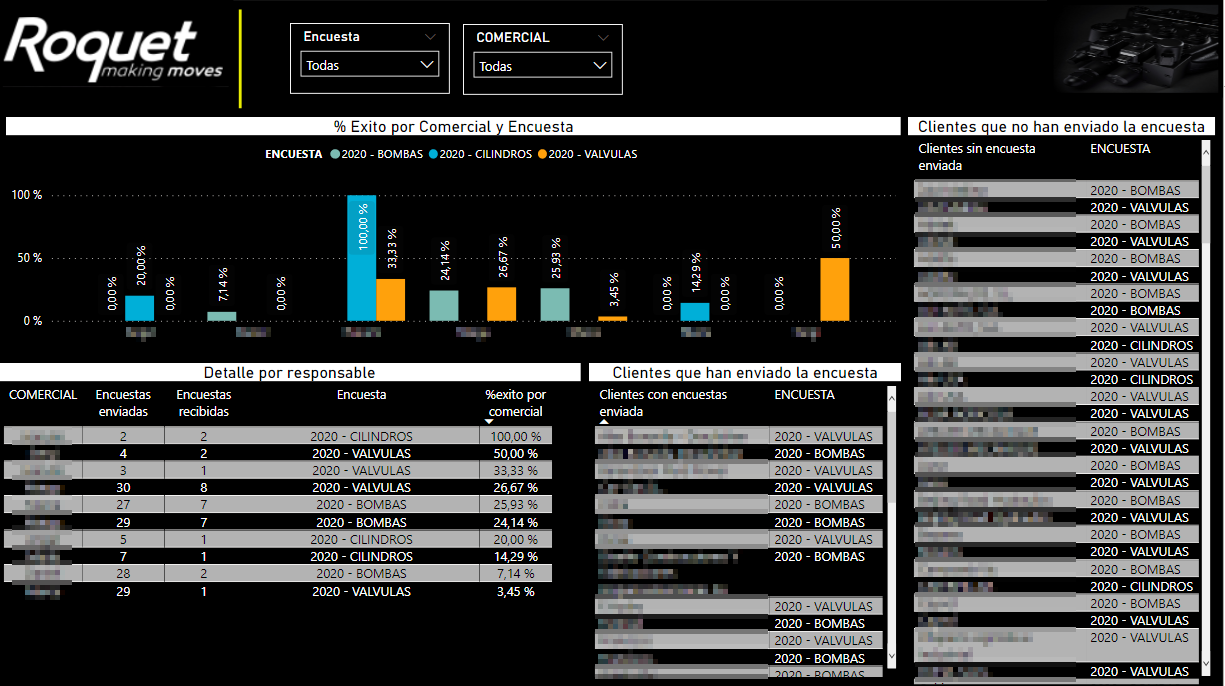Image resolution: width=1225 pixels, height=686 pixels.
Task: Open the Encuesta slicer dropdown showing Todas
Action: click(369, 65)
